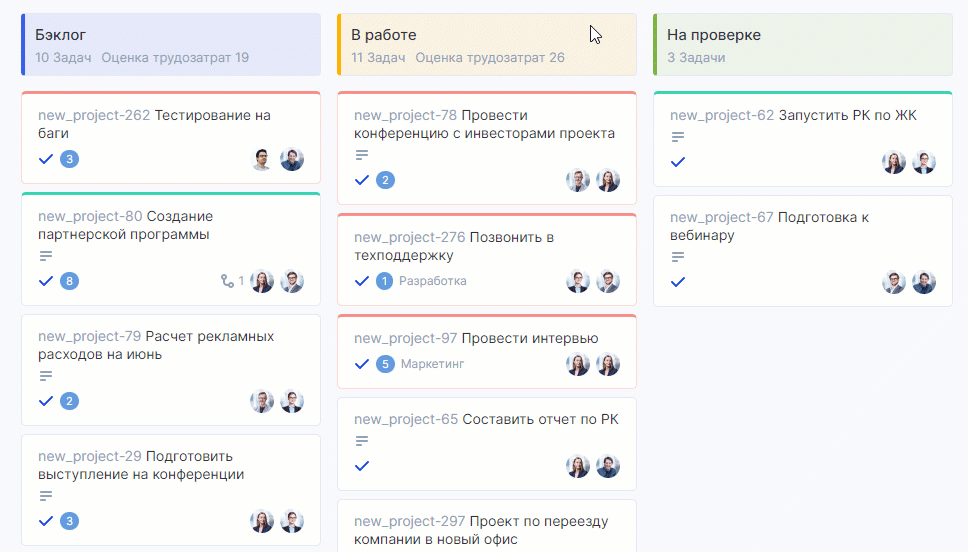
Task: Click the 11 Задач count text
Action: click(378, 58)
